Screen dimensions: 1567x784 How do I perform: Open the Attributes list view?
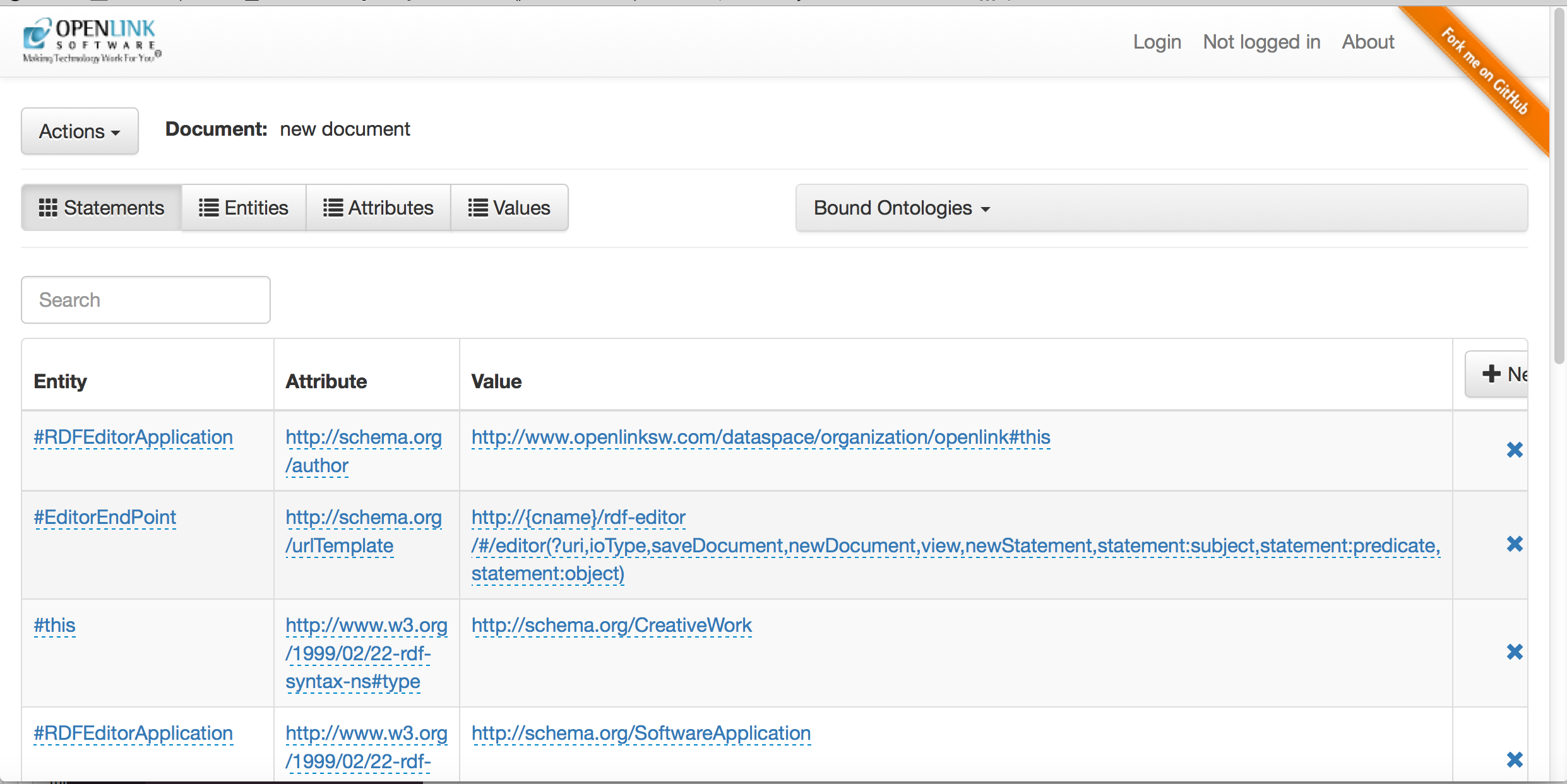point(378,208)
